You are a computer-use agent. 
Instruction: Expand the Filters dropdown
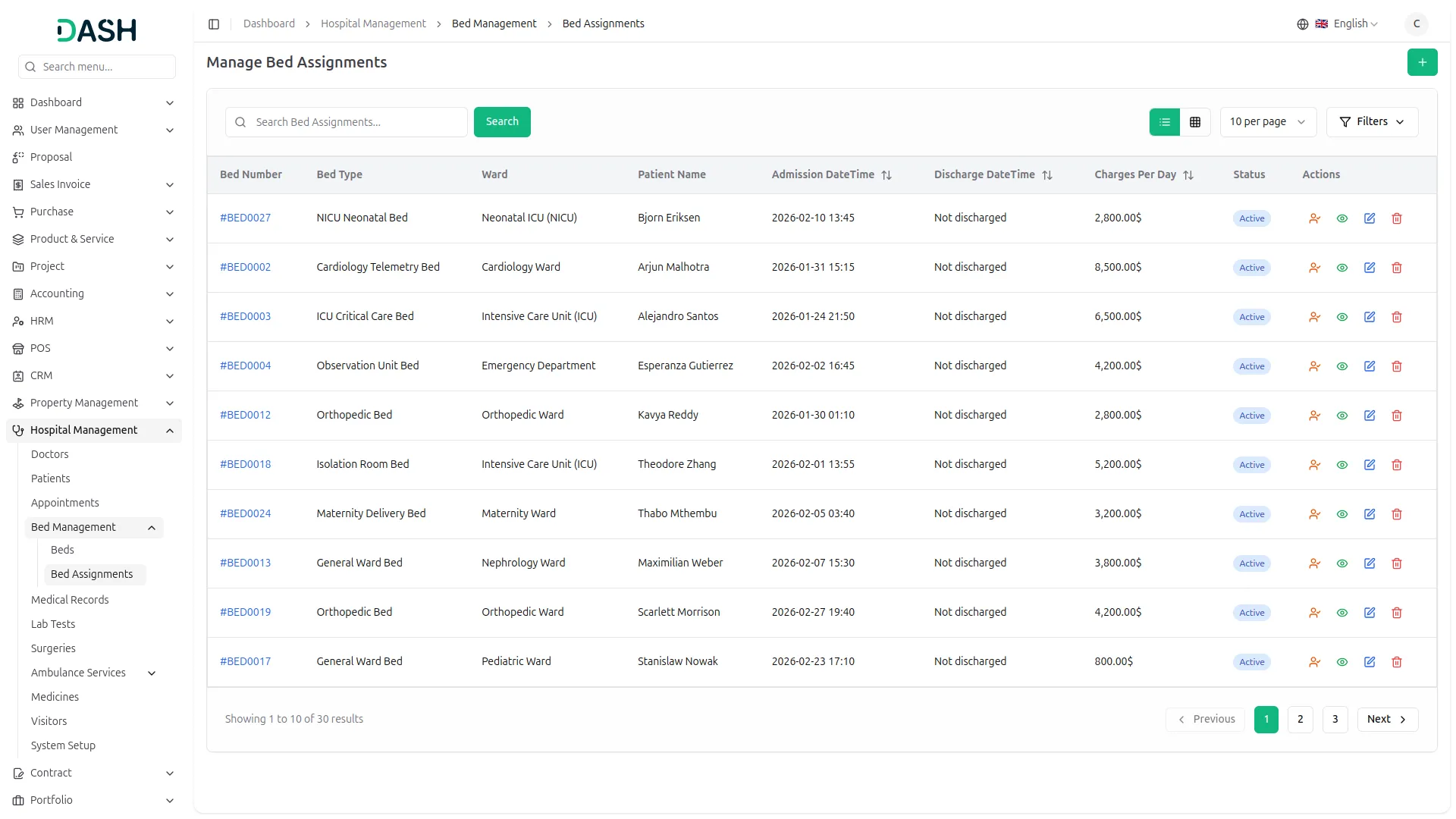pyautogui.click(x=1371, y=122)
